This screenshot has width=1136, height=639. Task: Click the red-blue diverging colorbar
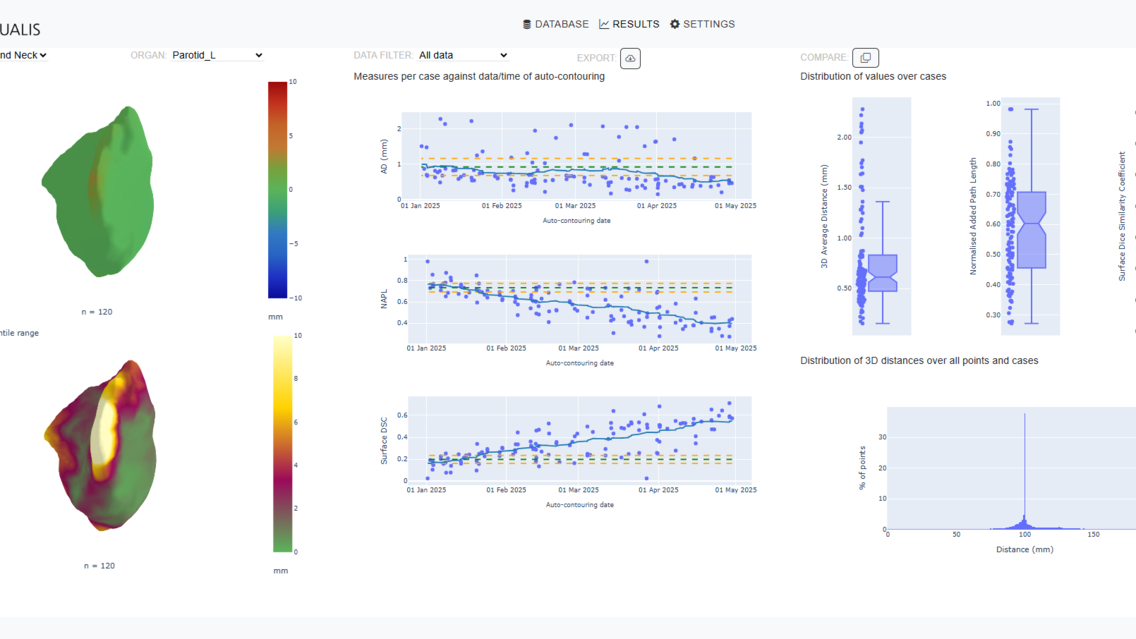[277, 190]
